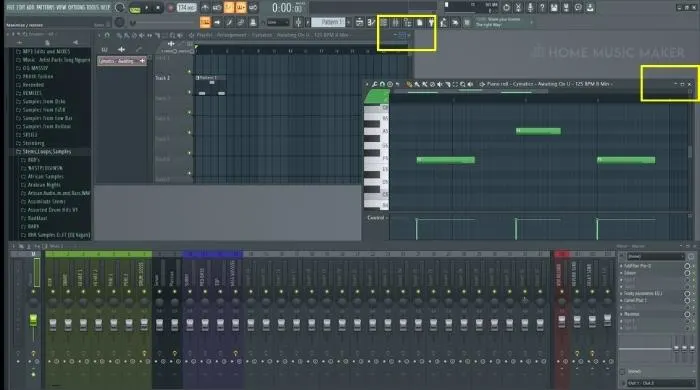Click the Stop transport button
The width and height of the screenshot is (700, 390).
(x=158, y=8)
